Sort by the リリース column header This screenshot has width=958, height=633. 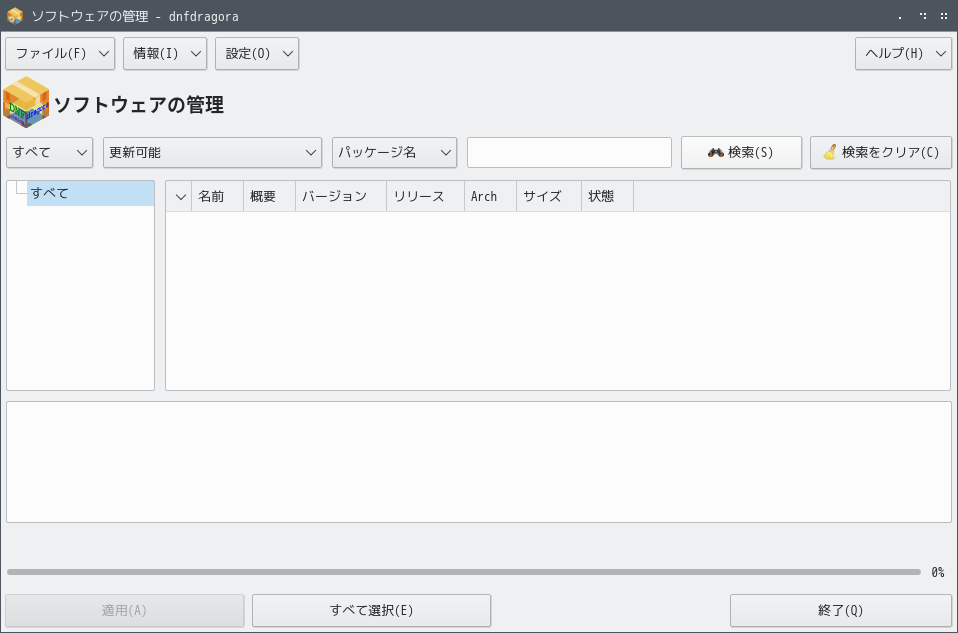[425, 196]
